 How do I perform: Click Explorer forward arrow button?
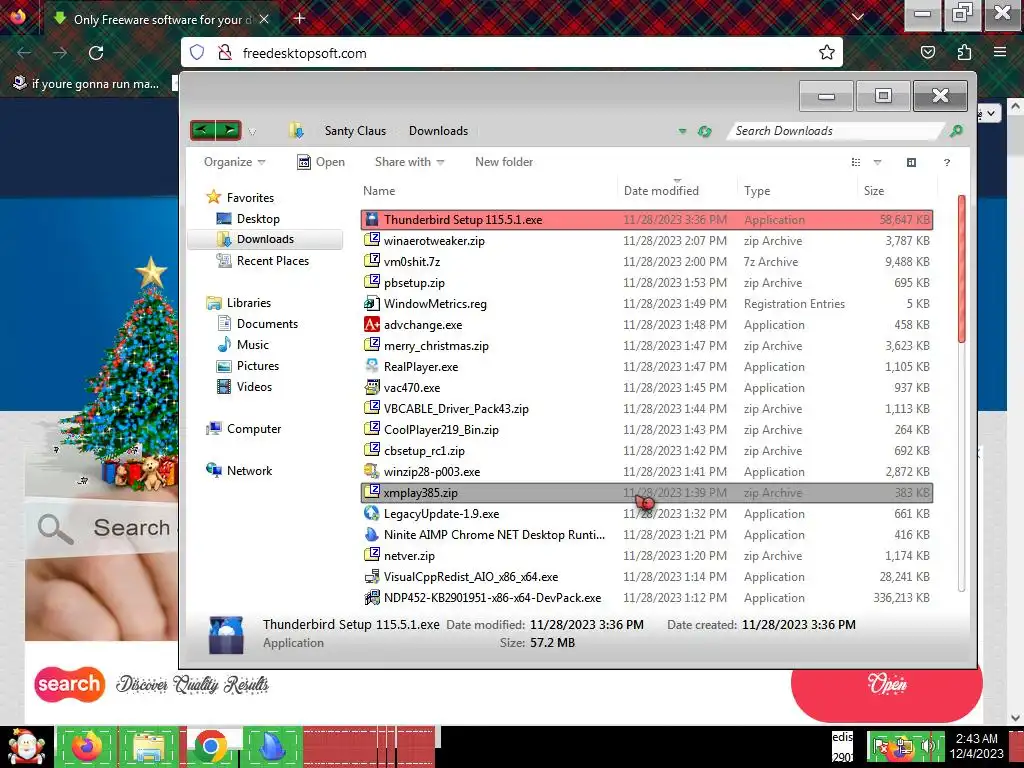click(x=229, y=130)
